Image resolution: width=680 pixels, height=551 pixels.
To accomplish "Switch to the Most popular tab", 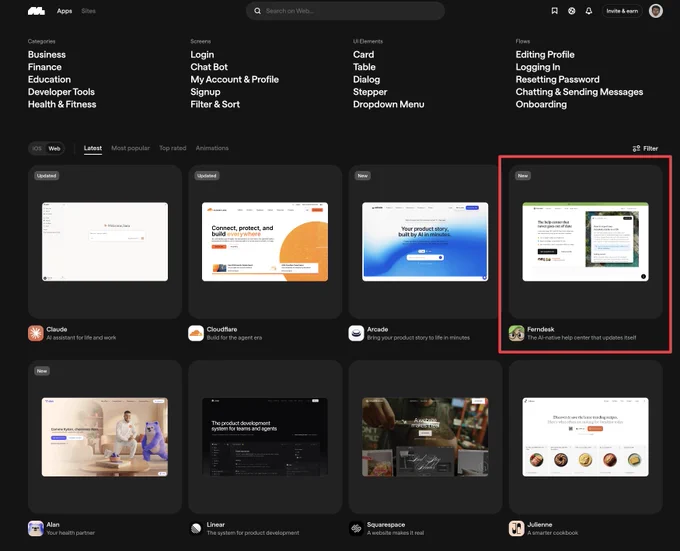I will click(131, 148).
